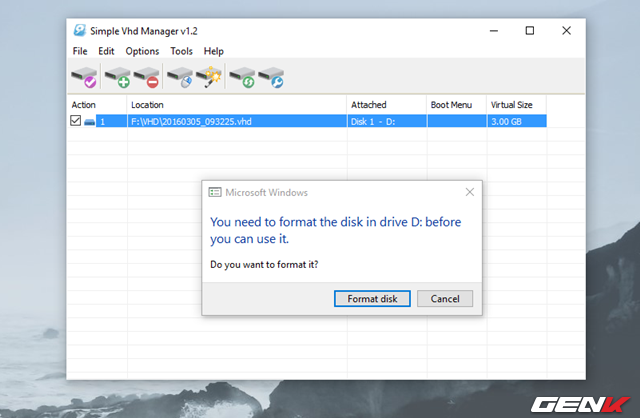The height and width of the screenshot is (418, 640).
Task: Click the Simple Vhd Manager title bar icon
Action: click(x=80, y=31)
